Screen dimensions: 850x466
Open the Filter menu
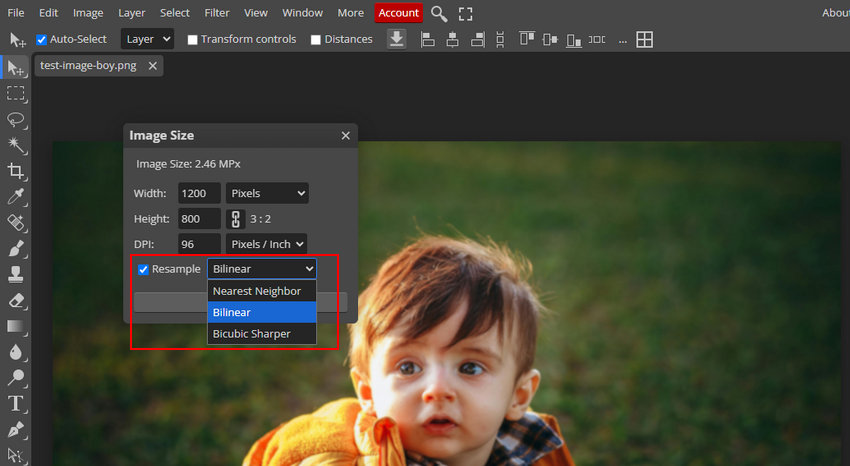(217, 12)
